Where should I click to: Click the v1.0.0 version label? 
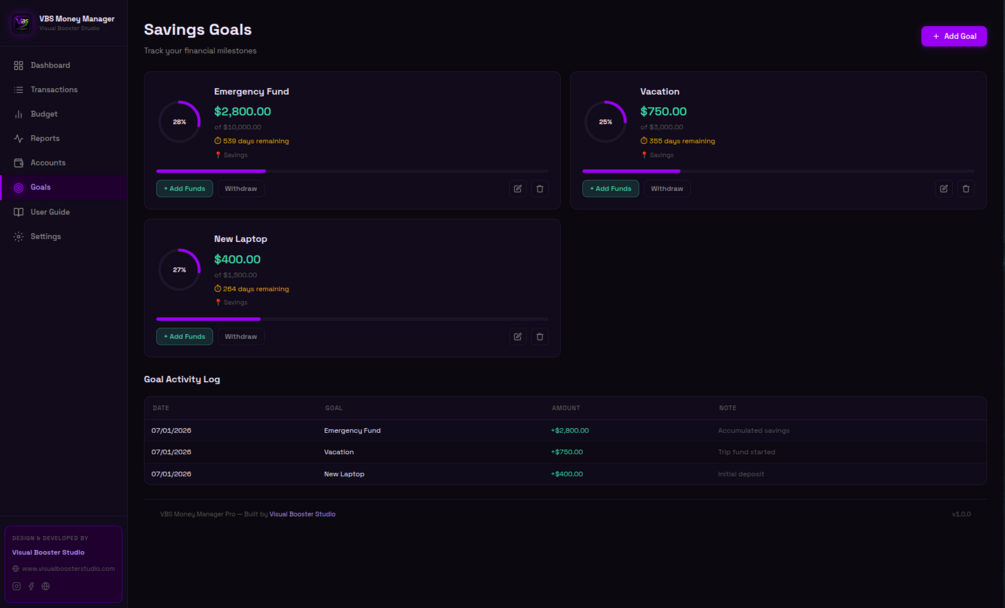click(x=961, y=514)
